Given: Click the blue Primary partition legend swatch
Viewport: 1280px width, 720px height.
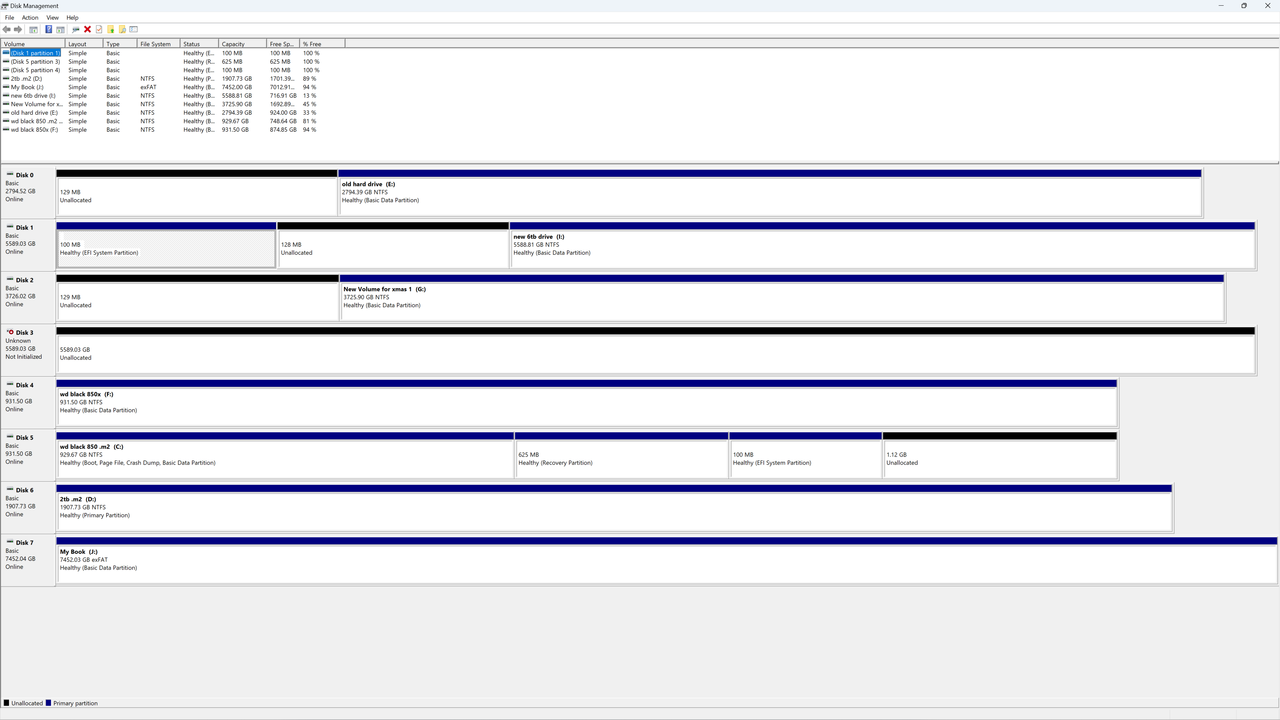Looking at the screenshot, I should [x=48, y=703].
